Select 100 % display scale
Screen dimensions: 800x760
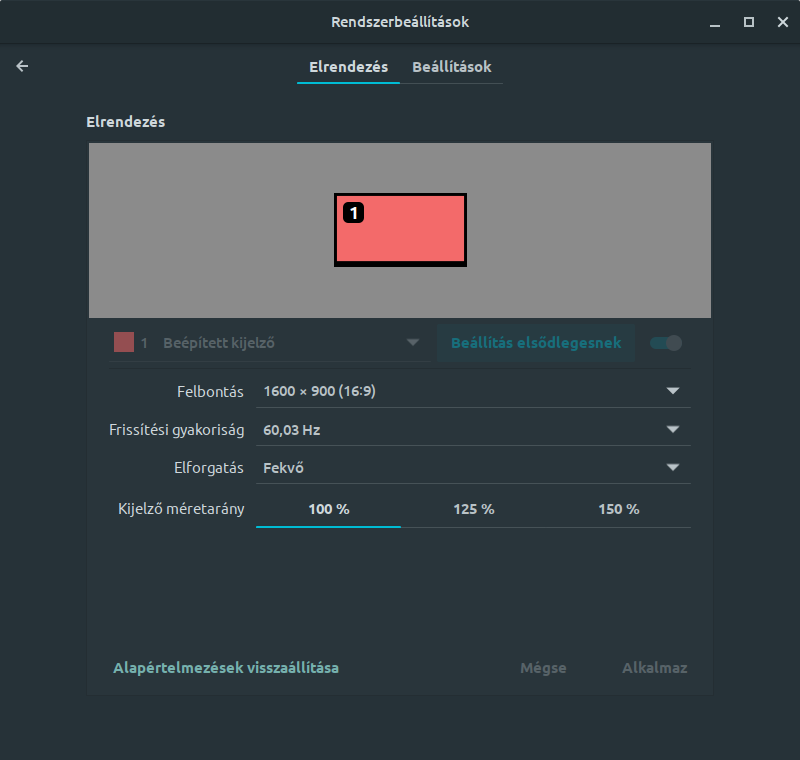(x=329, y=509)
